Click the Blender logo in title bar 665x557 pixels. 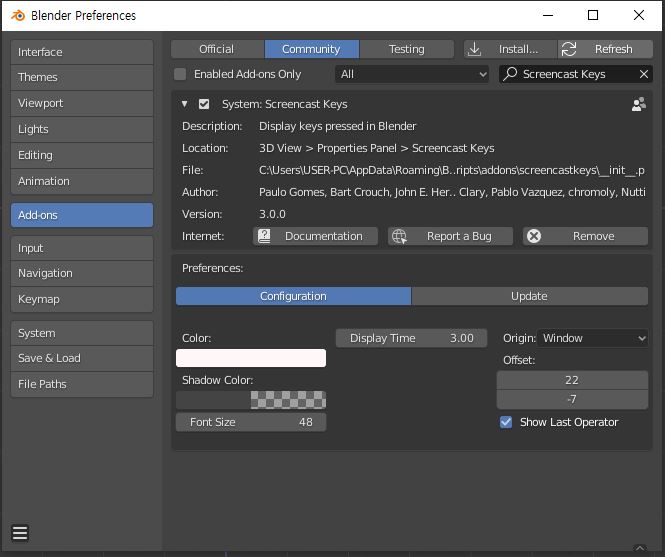pyautogui.click(x=18, y=16)
